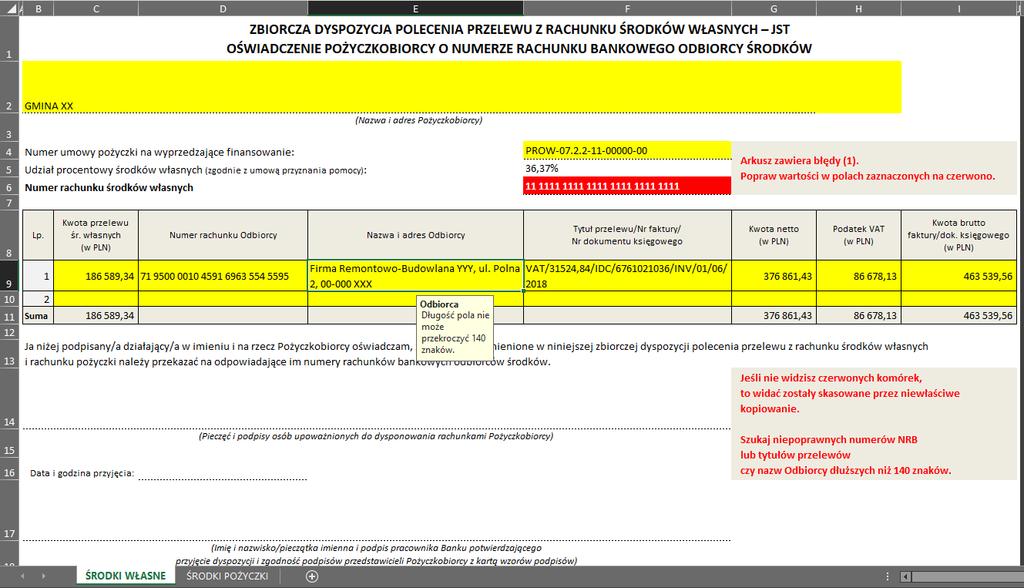This screenshot has height=588, width=1024.
Task: Select the loan number cell PROW-07.2.2-11-00000-00
Action: [x=627, y=151]
